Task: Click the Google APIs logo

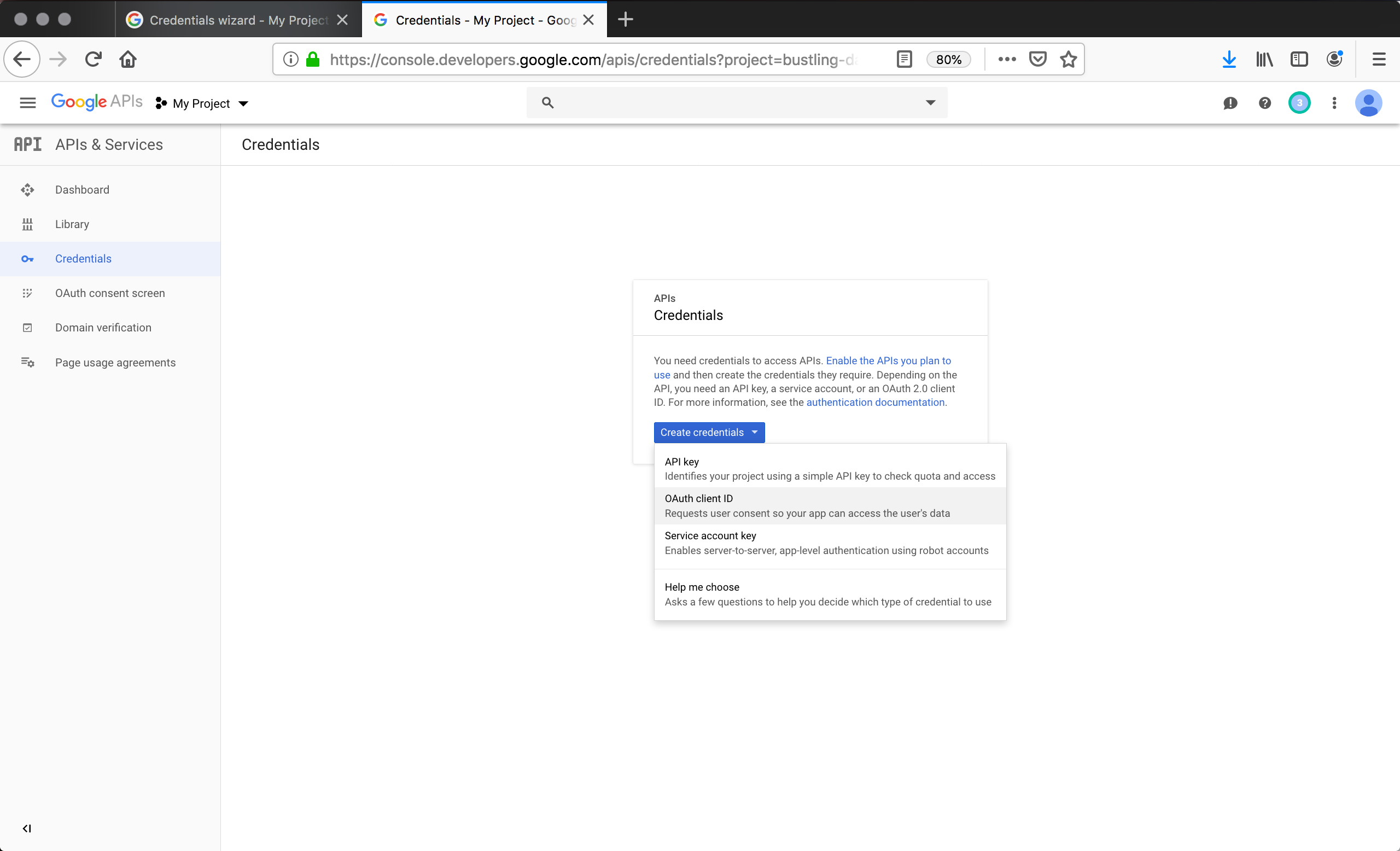Action: [97, 102]
